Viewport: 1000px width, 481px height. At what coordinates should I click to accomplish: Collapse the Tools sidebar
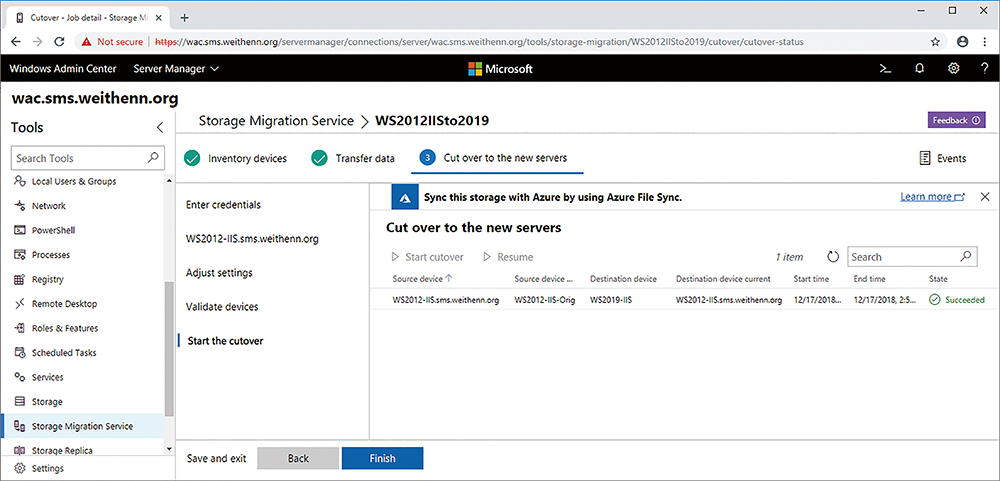[160, 128]
